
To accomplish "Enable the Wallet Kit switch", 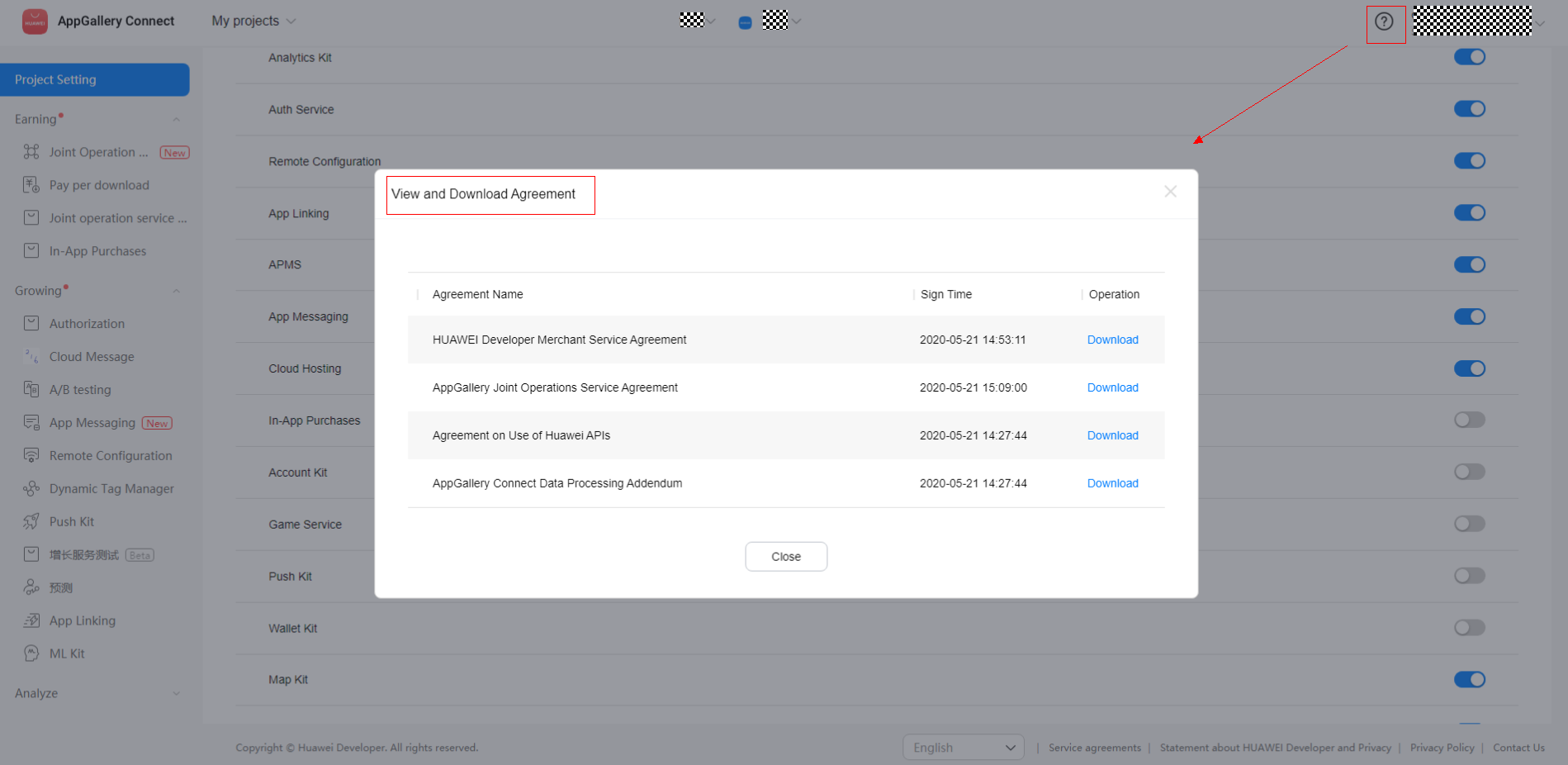I will (1470, 628).
